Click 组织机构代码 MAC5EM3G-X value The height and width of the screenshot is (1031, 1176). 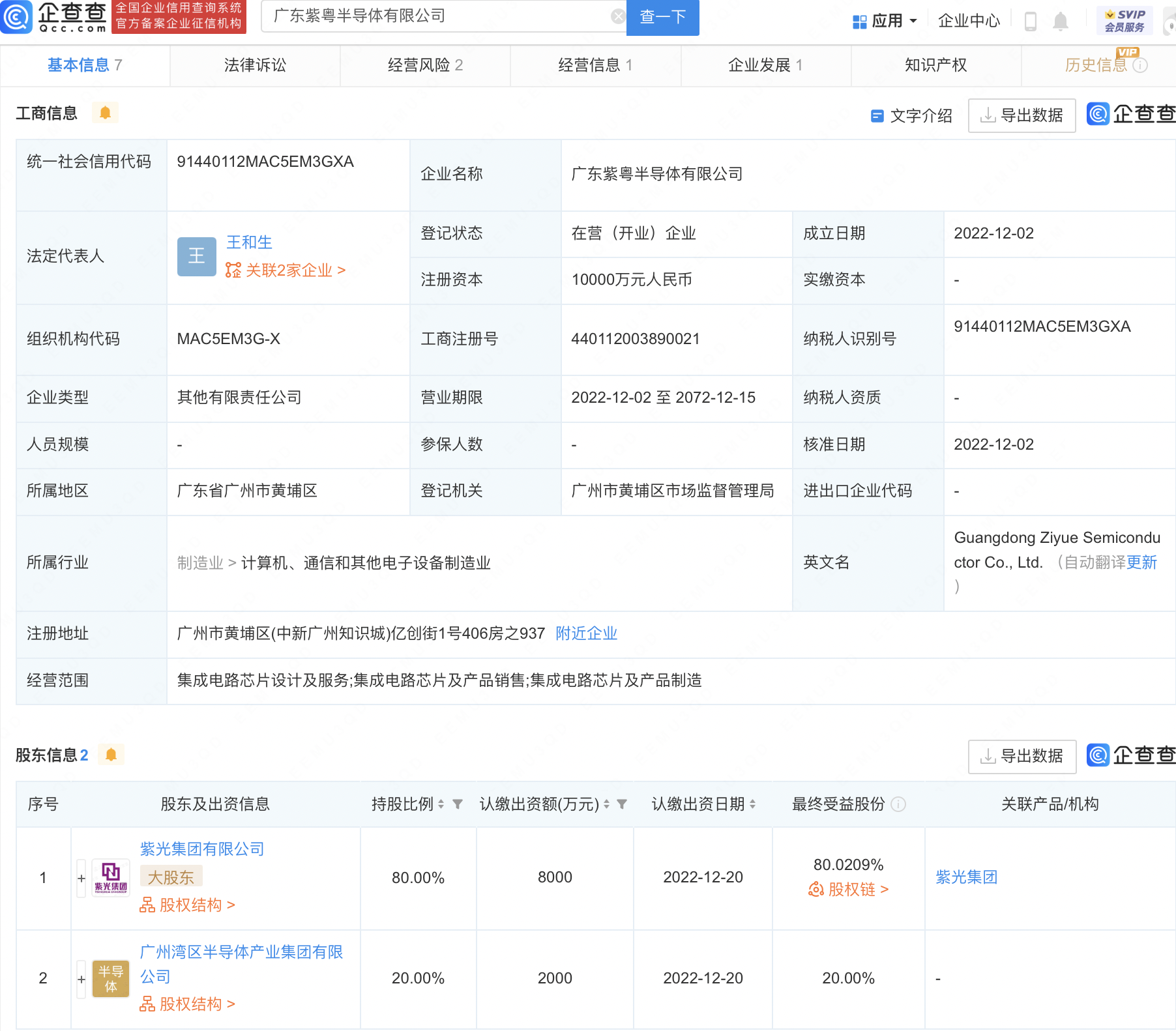(x=229, y=339)
